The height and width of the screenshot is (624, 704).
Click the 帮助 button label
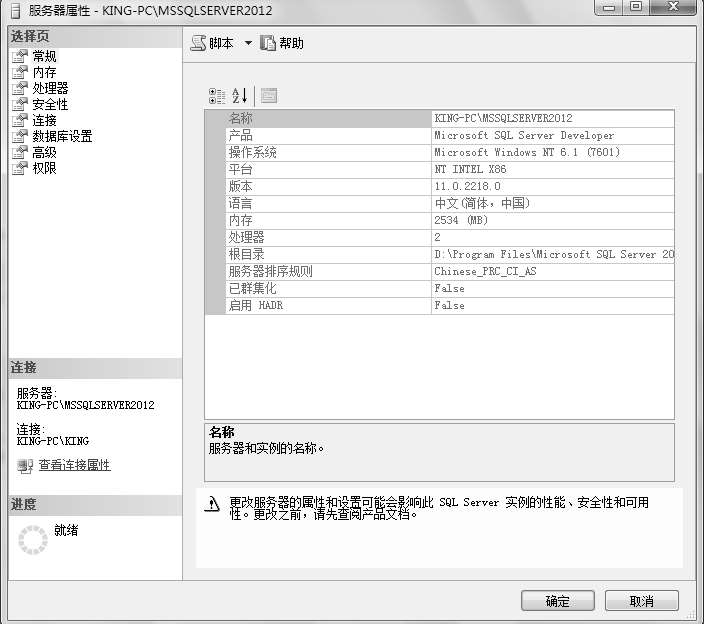coord(291,43)
